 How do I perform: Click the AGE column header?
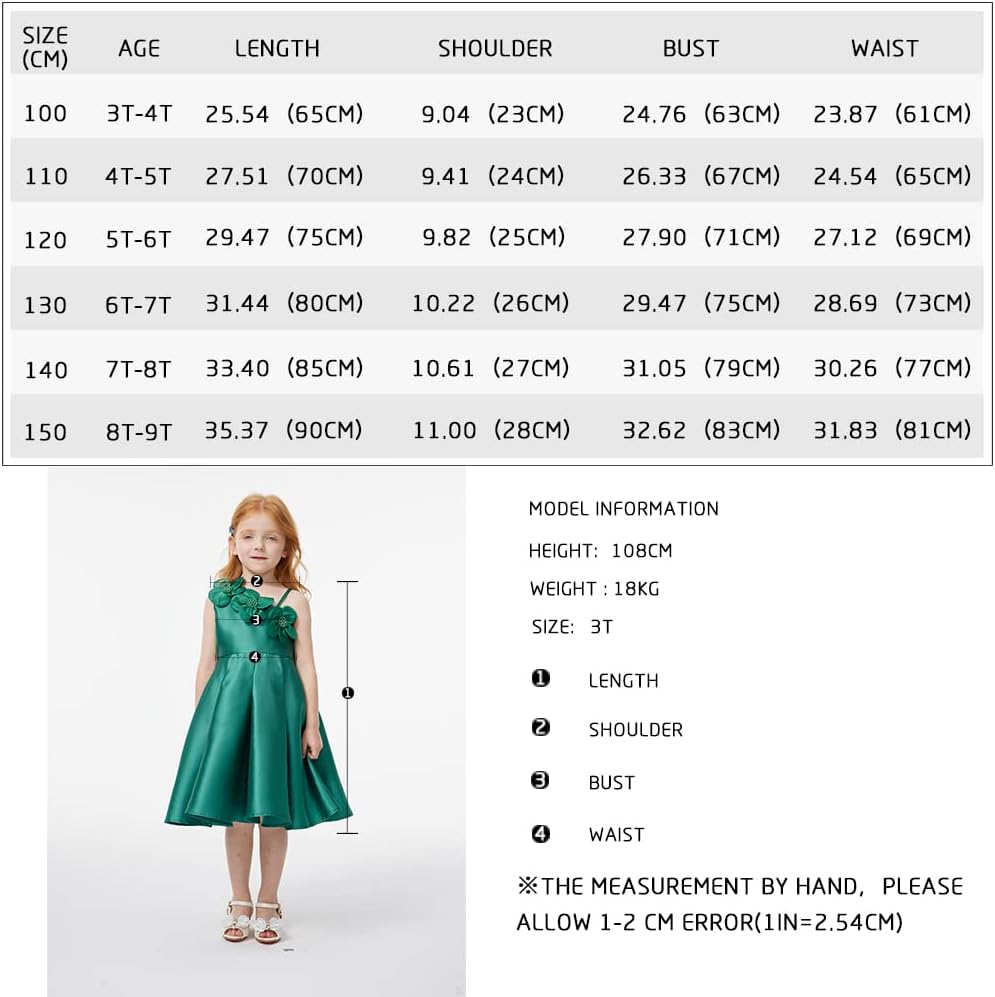pyautogui.click(x=139, y=48)
